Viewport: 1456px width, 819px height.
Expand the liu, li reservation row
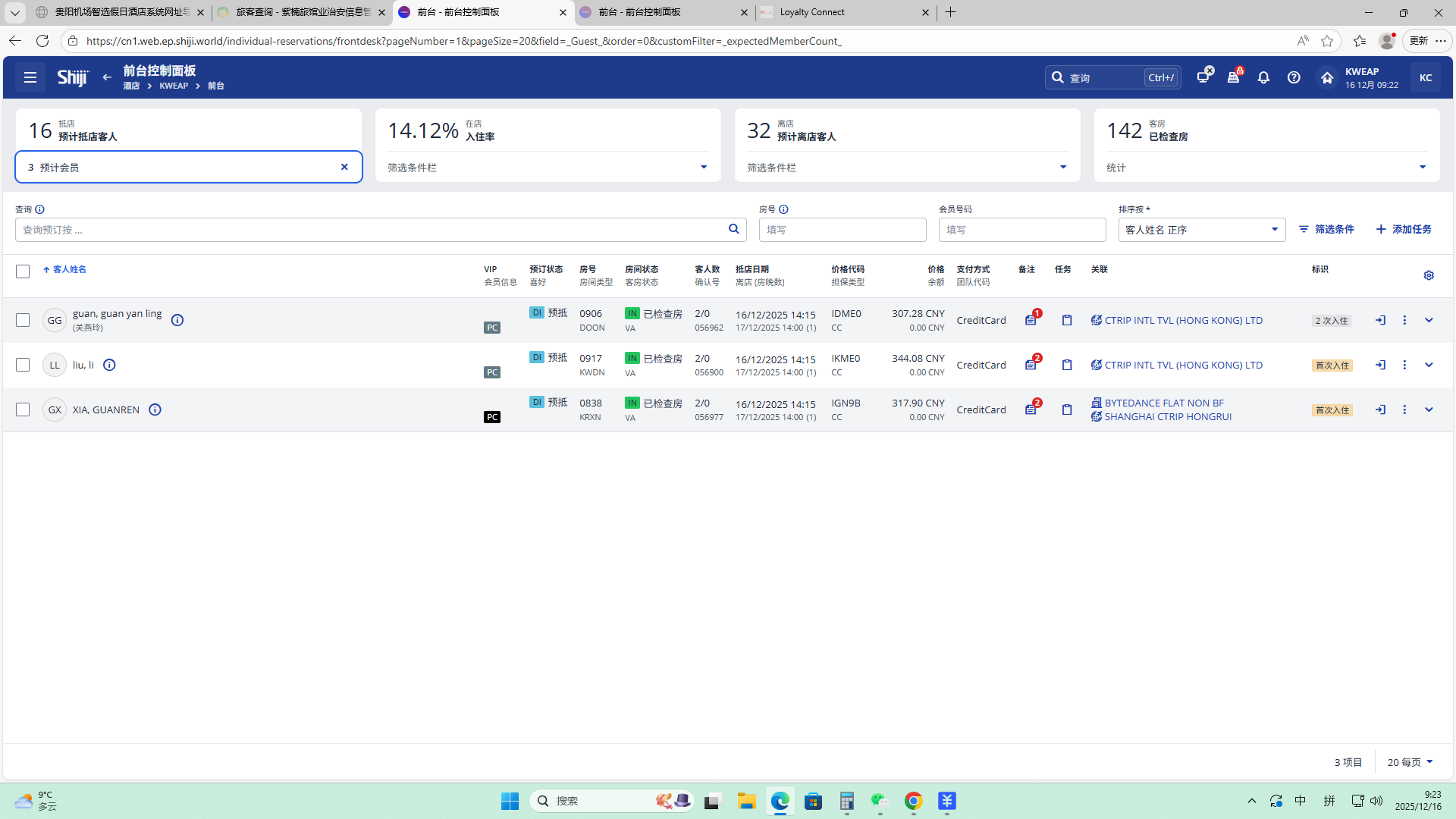pyautogui.click(x=1429, y=365)
